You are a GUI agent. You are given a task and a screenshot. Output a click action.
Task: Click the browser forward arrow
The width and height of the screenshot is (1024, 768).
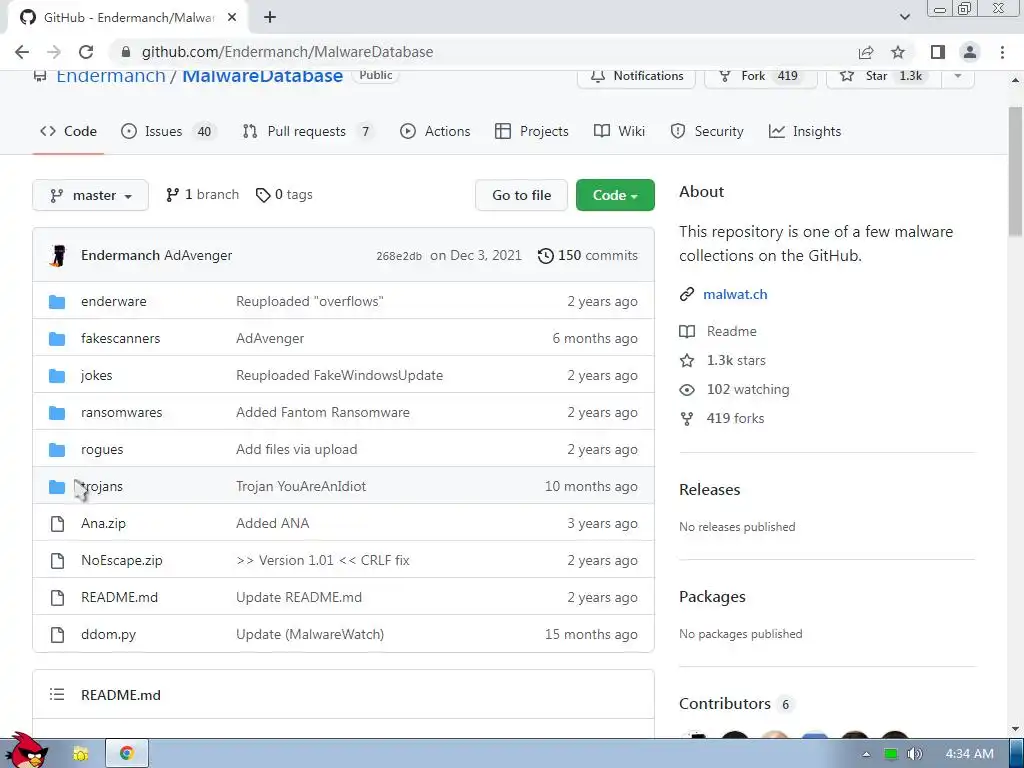[54, 52]
